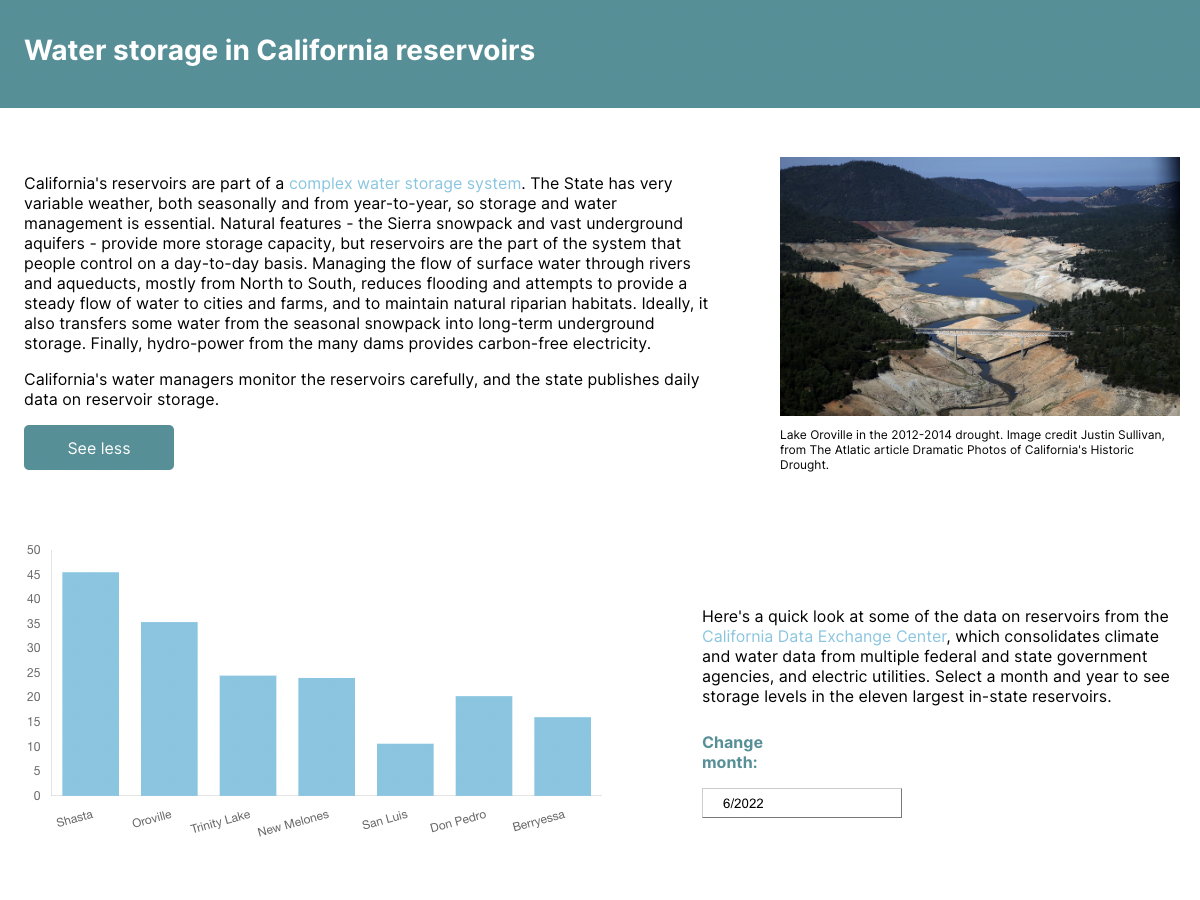The image size is (1200, 900).
Task: Click the See less button
Action: [99, 448]
